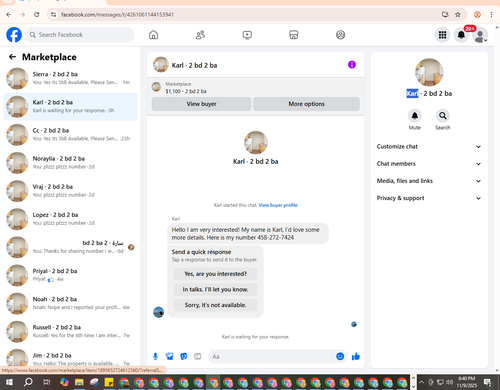This screenshot has height=390, width=500.
Task: View site information icon in address bar
Action: pyautogui.click(x=53, y=14)
